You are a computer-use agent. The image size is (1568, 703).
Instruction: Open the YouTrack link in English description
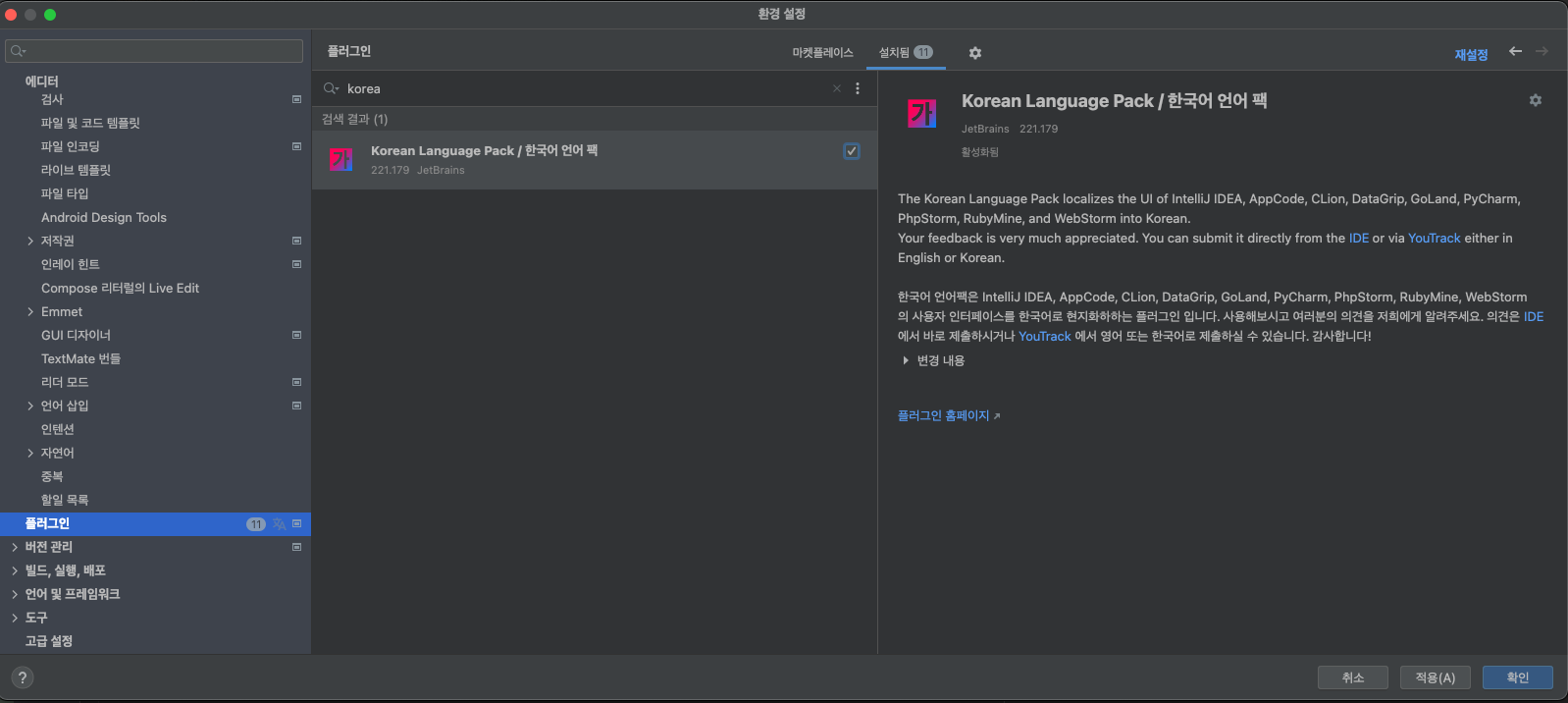click(1435, 238)
